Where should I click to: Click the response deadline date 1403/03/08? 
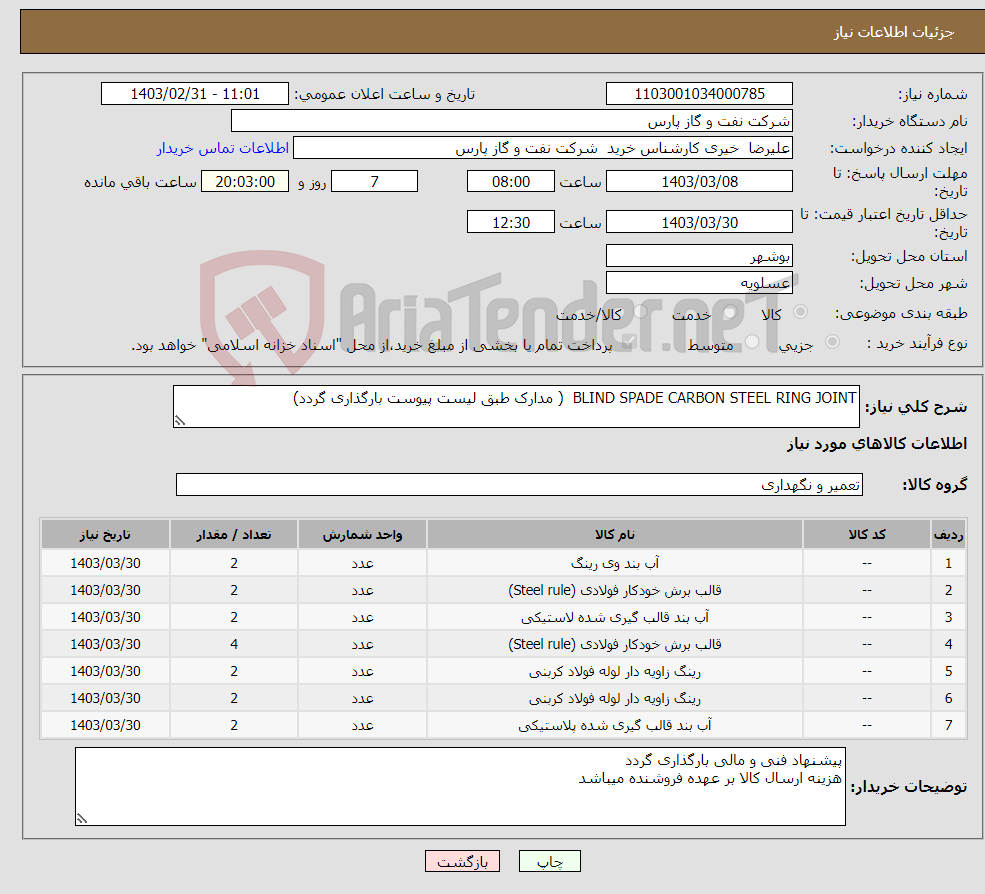(699, 182)
